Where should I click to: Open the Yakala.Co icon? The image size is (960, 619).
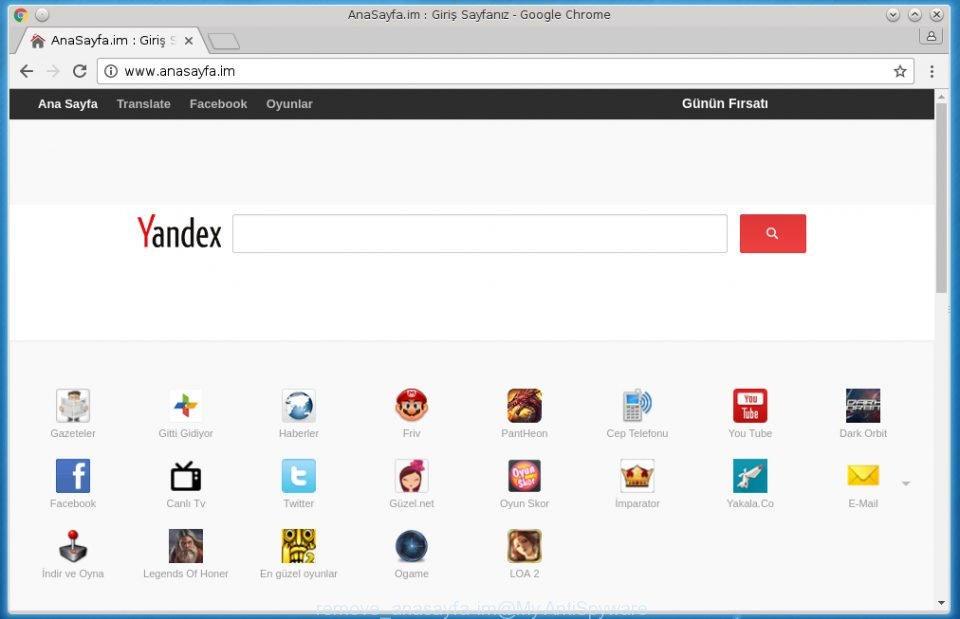(750, 476)
